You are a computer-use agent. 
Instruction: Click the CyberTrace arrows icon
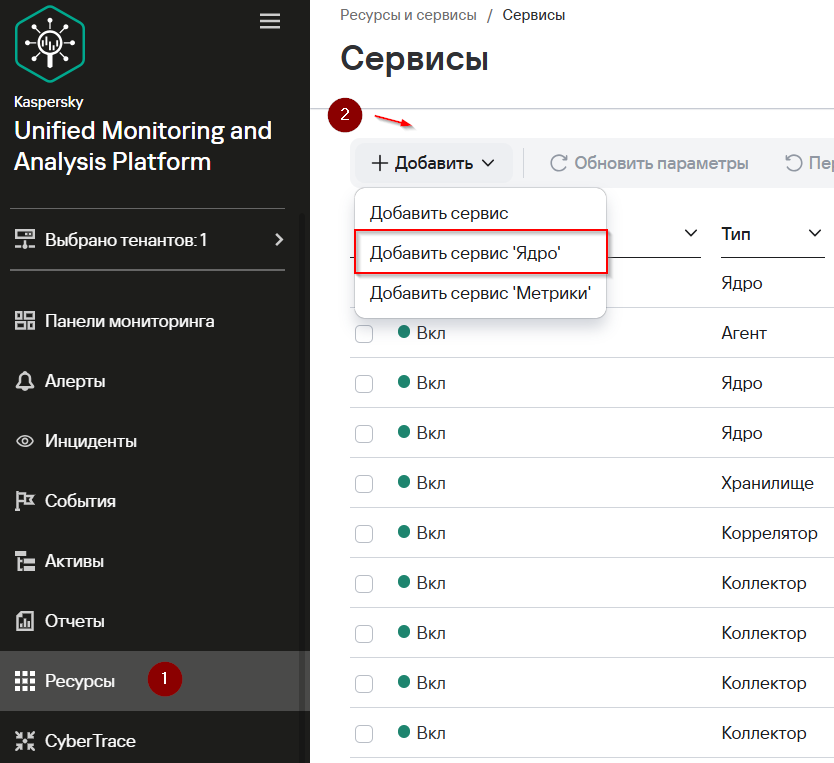pyautogui.click(x=24, y=741)
